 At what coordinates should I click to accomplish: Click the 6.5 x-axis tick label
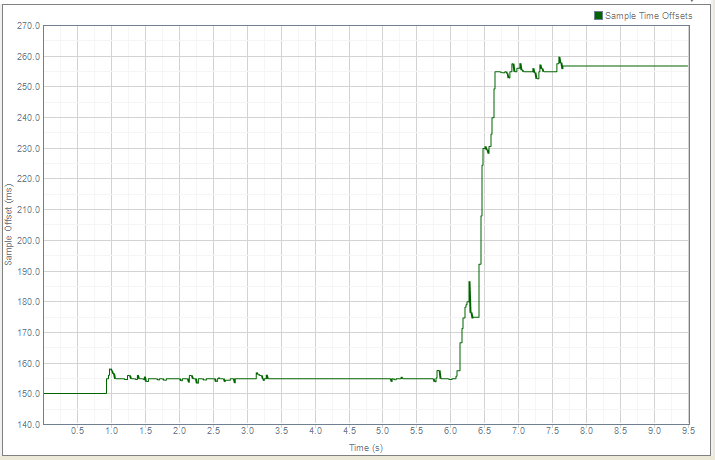tap(484, 431)
